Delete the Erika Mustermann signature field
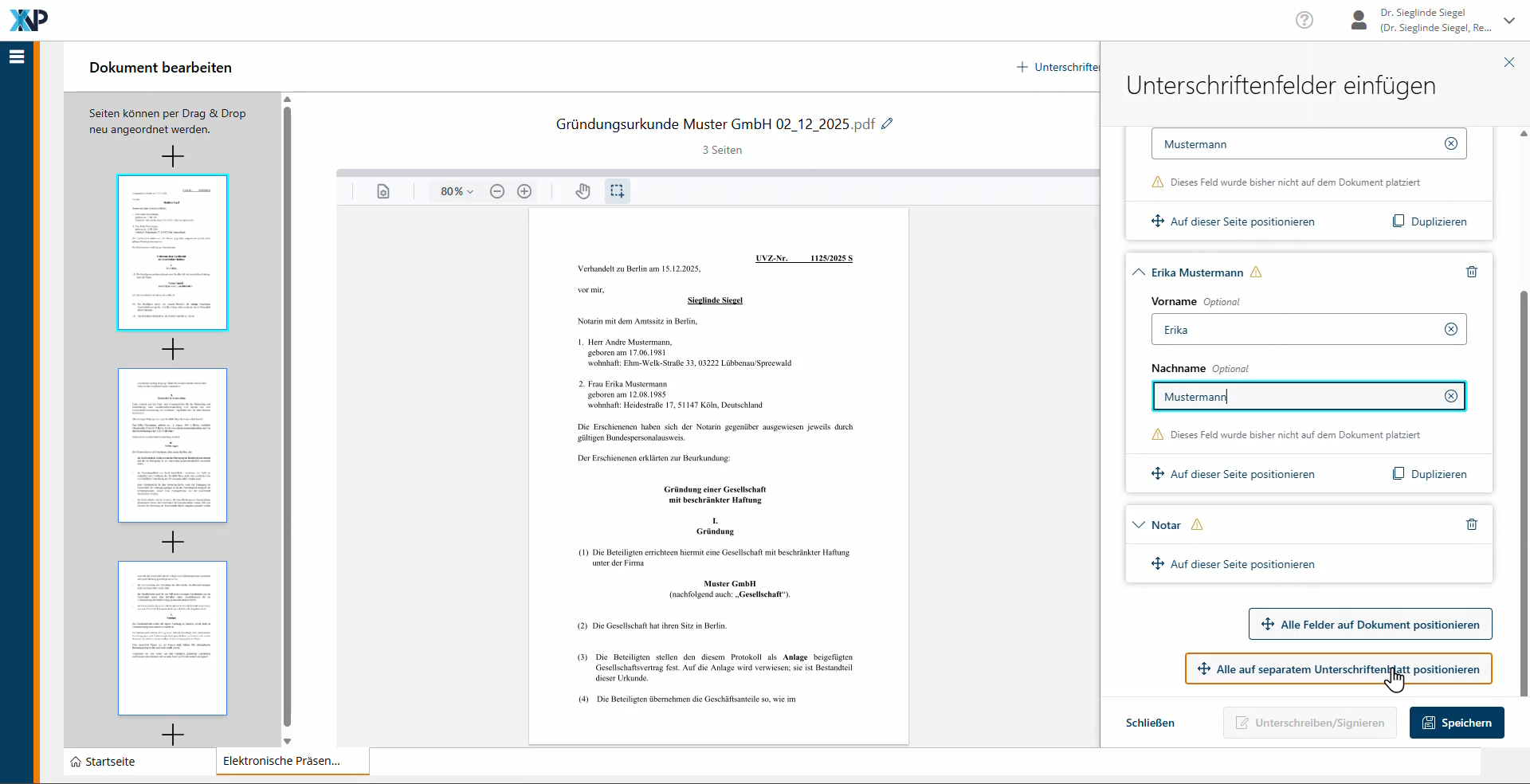This screenshot has width=1530, height=784. coord(1472,272)
